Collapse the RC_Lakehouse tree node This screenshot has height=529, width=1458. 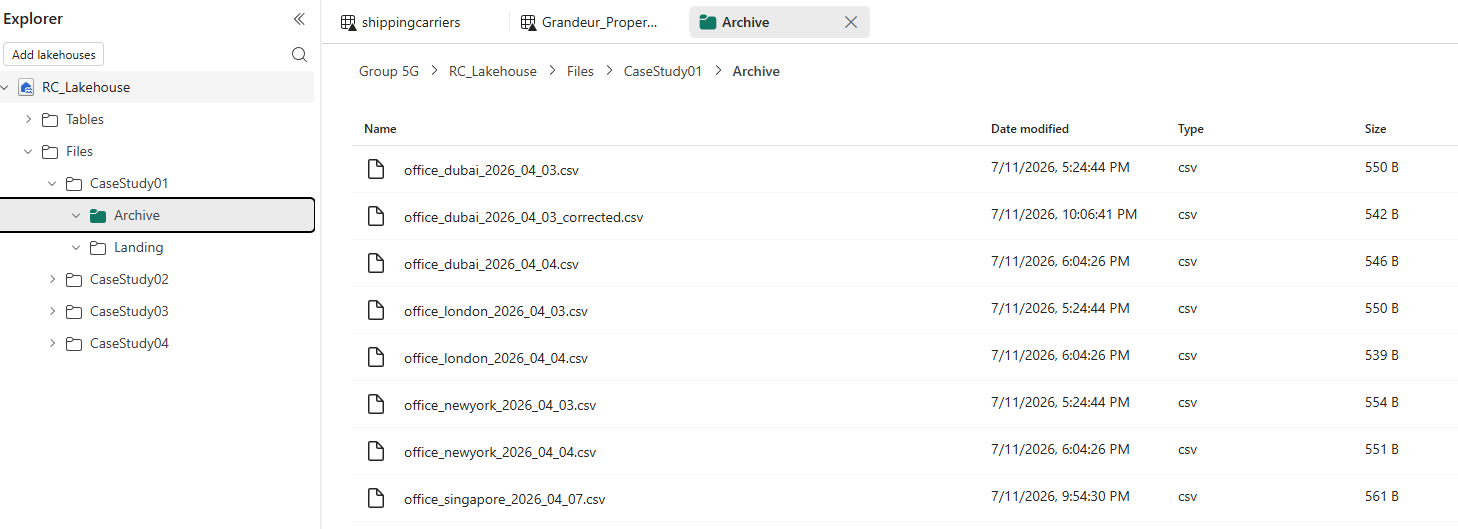tap(5, 87)
